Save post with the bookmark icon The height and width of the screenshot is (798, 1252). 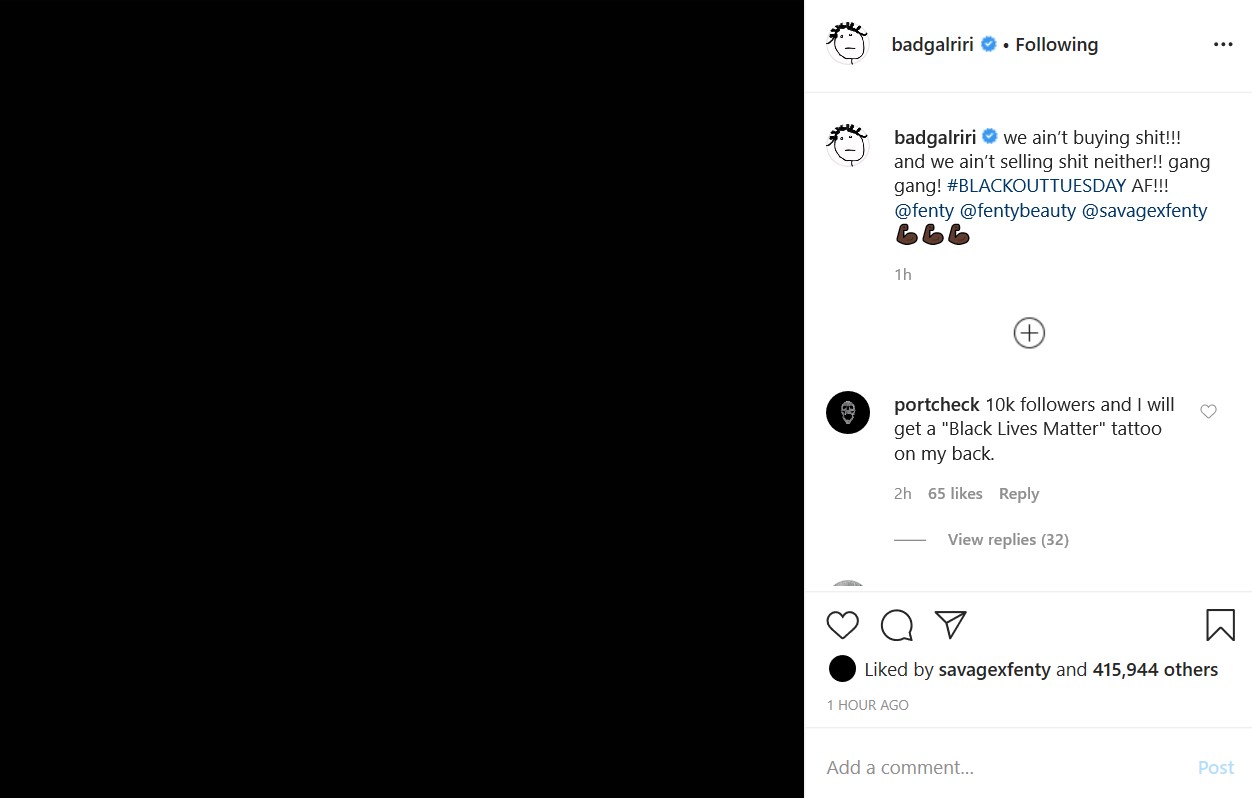click(x=1220, y=625)
